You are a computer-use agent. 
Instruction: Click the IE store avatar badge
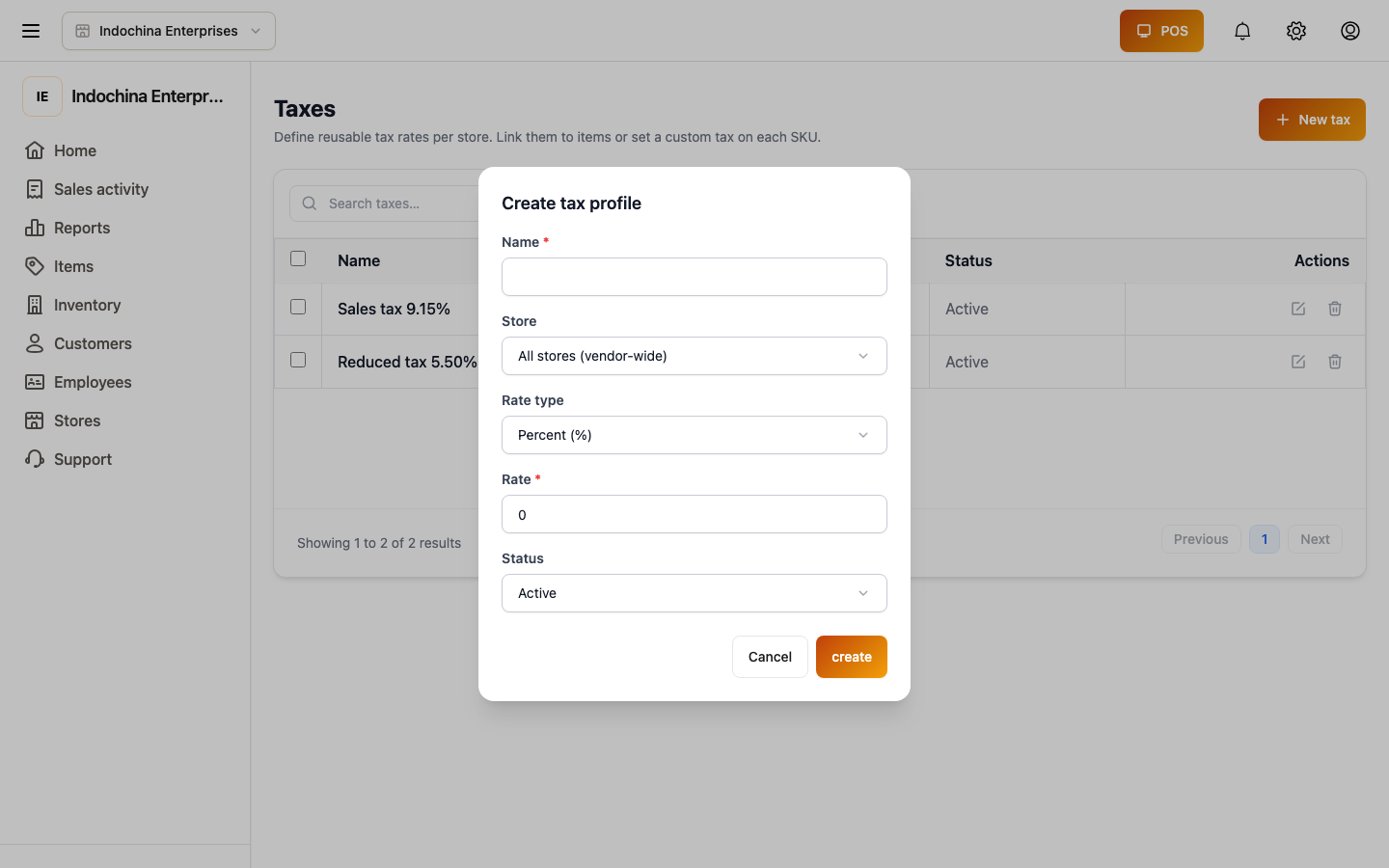click(42, 96)
